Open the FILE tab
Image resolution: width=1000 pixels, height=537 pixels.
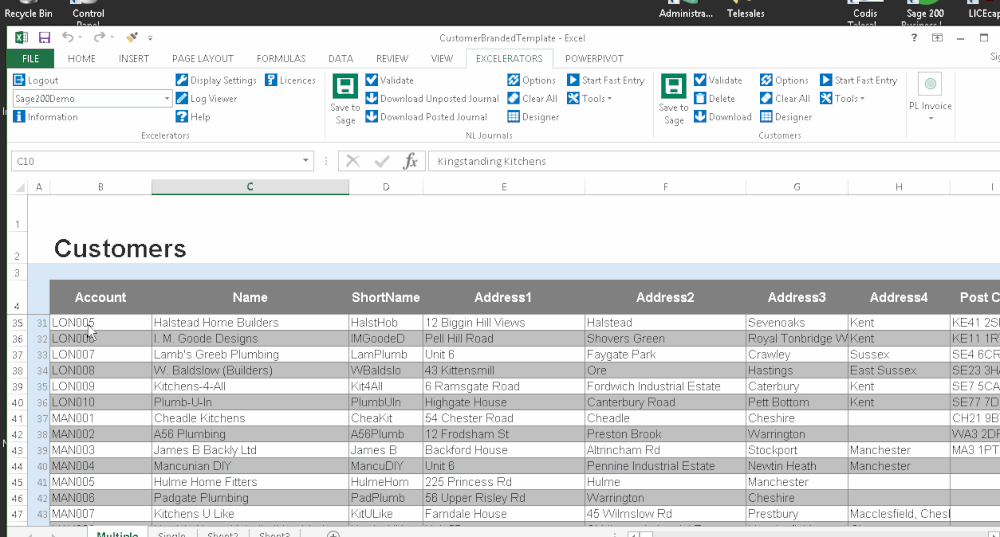(x=31, y=59)
